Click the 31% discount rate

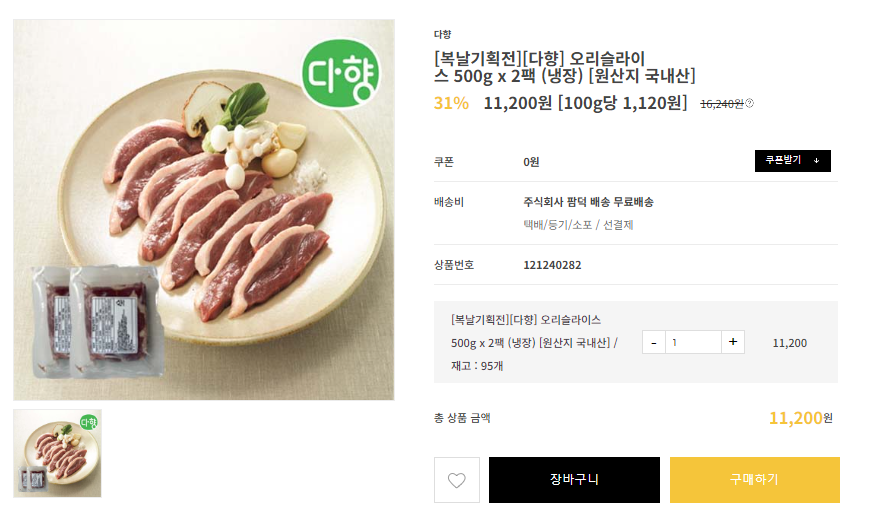(x=451, y=102)
